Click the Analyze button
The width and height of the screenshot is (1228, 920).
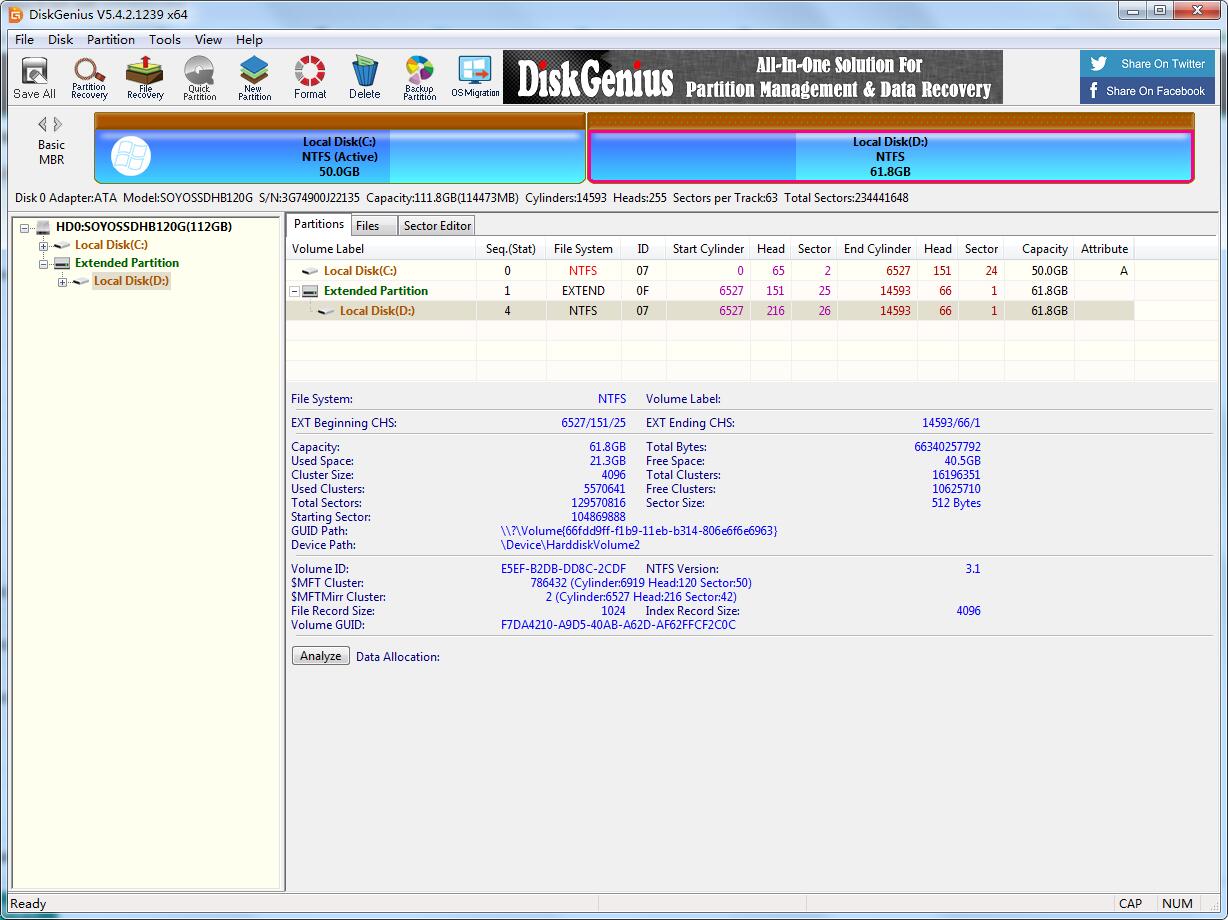coord(320,656)
